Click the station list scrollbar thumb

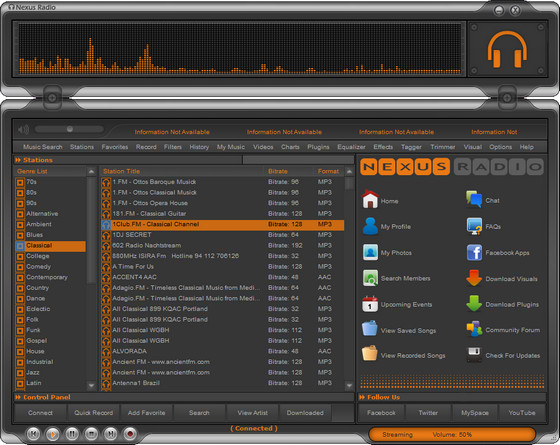point(349,184)
